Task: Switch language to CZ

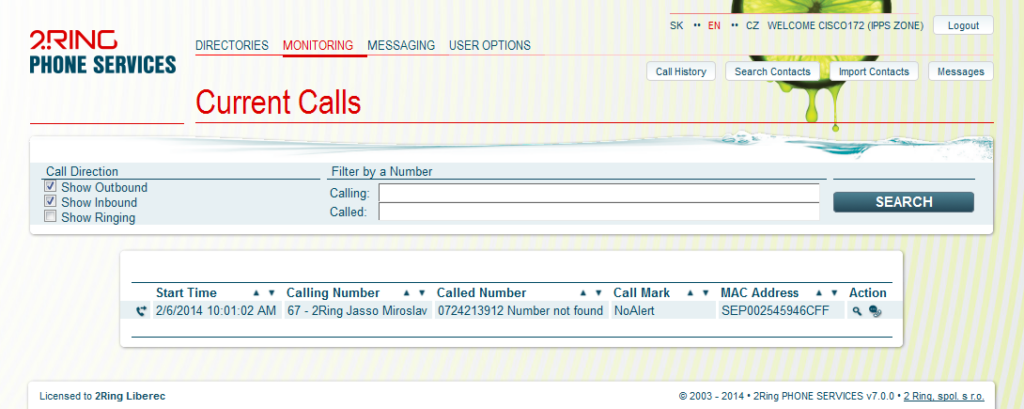Action: [x=752, y=26]
